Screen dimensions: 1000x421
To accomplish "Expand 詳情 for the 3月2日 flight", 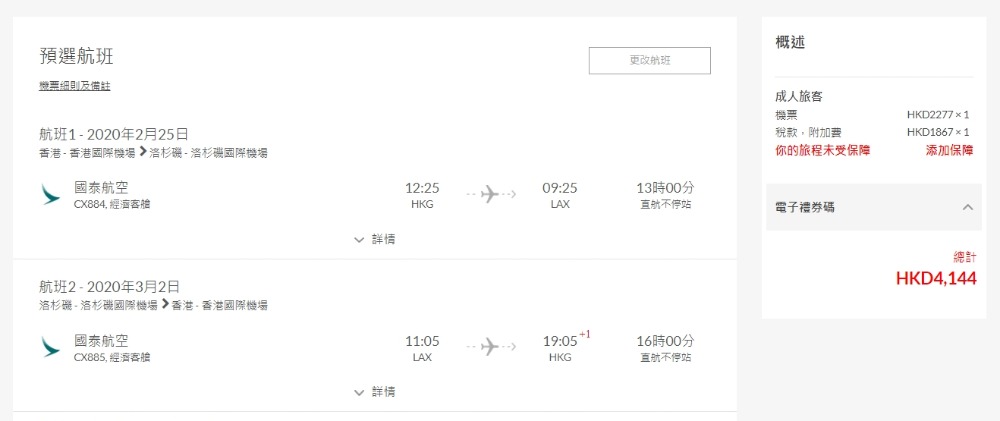I will 375,392.
